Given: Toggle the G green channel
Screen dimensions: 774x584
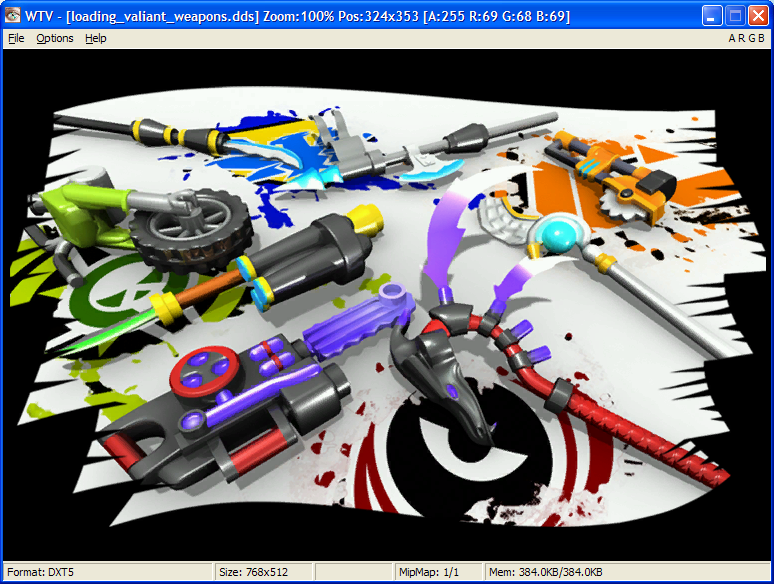Looking at the screenshot, I should (x=752, y=38).
